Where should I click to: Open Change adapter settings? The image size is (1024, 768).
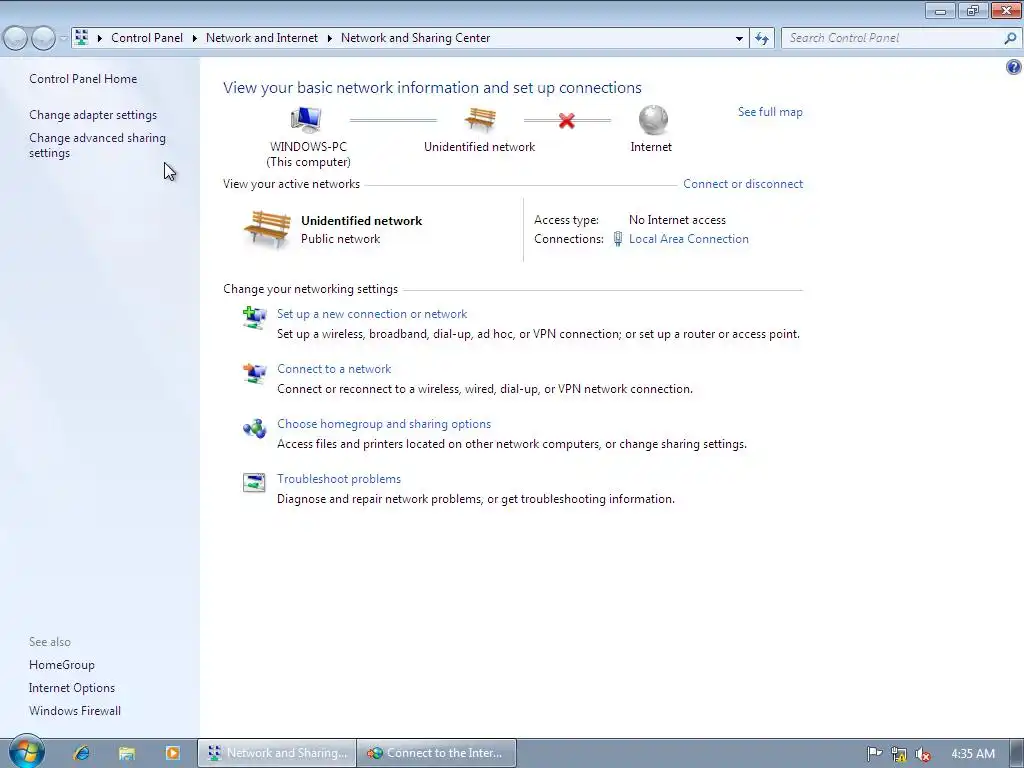tap(93, 115)
